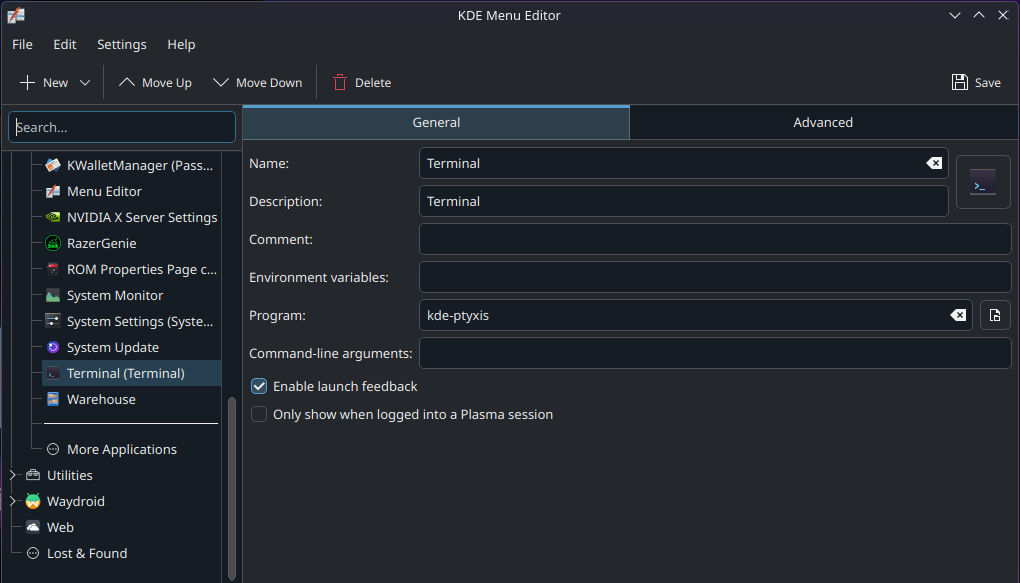Open the Settings menu

[121, 44]
